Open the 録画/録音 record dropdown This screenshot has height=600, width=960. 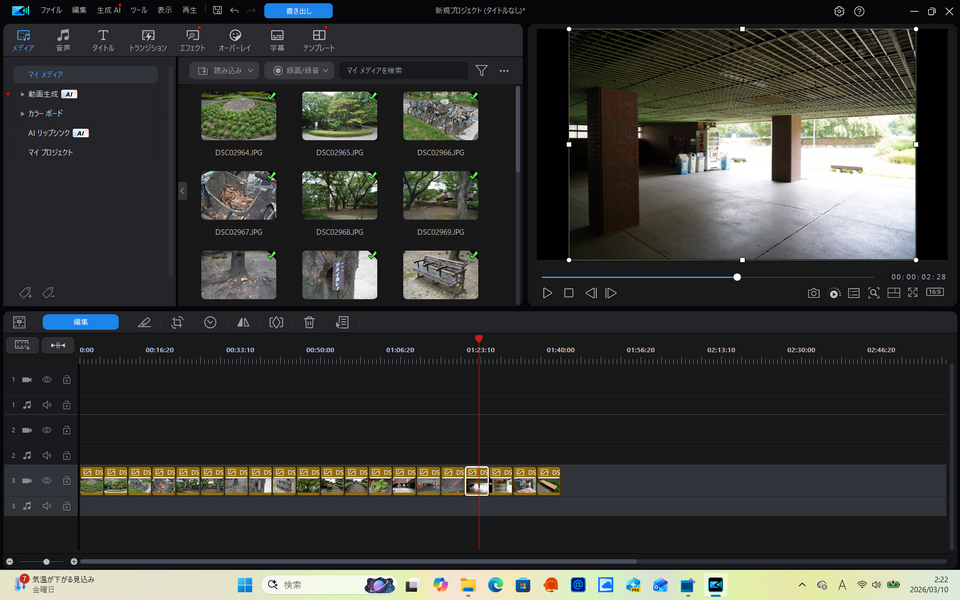(299, 71)
